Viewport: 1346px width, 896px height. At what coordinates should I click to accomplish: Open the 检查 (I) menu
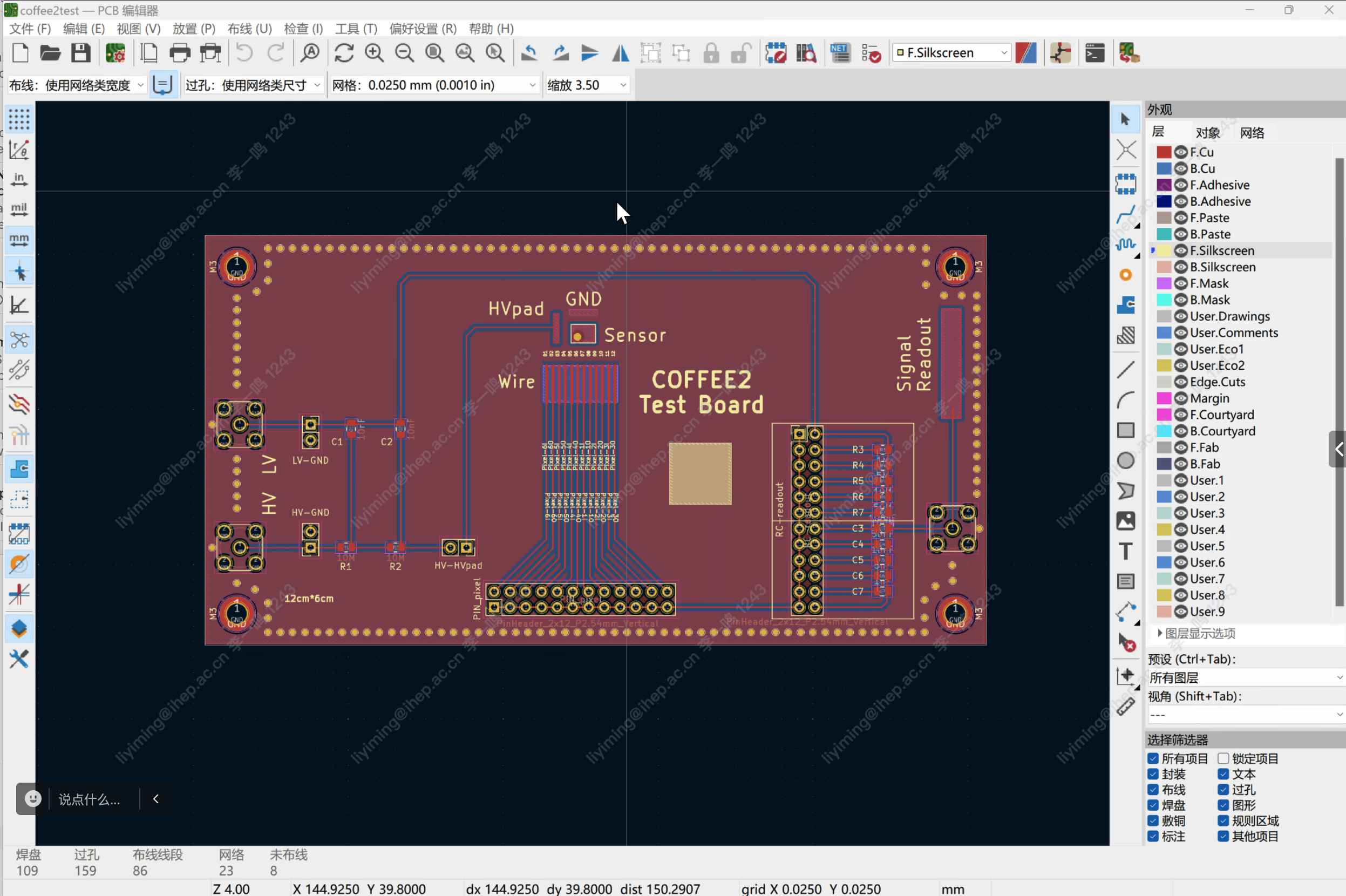303,29
